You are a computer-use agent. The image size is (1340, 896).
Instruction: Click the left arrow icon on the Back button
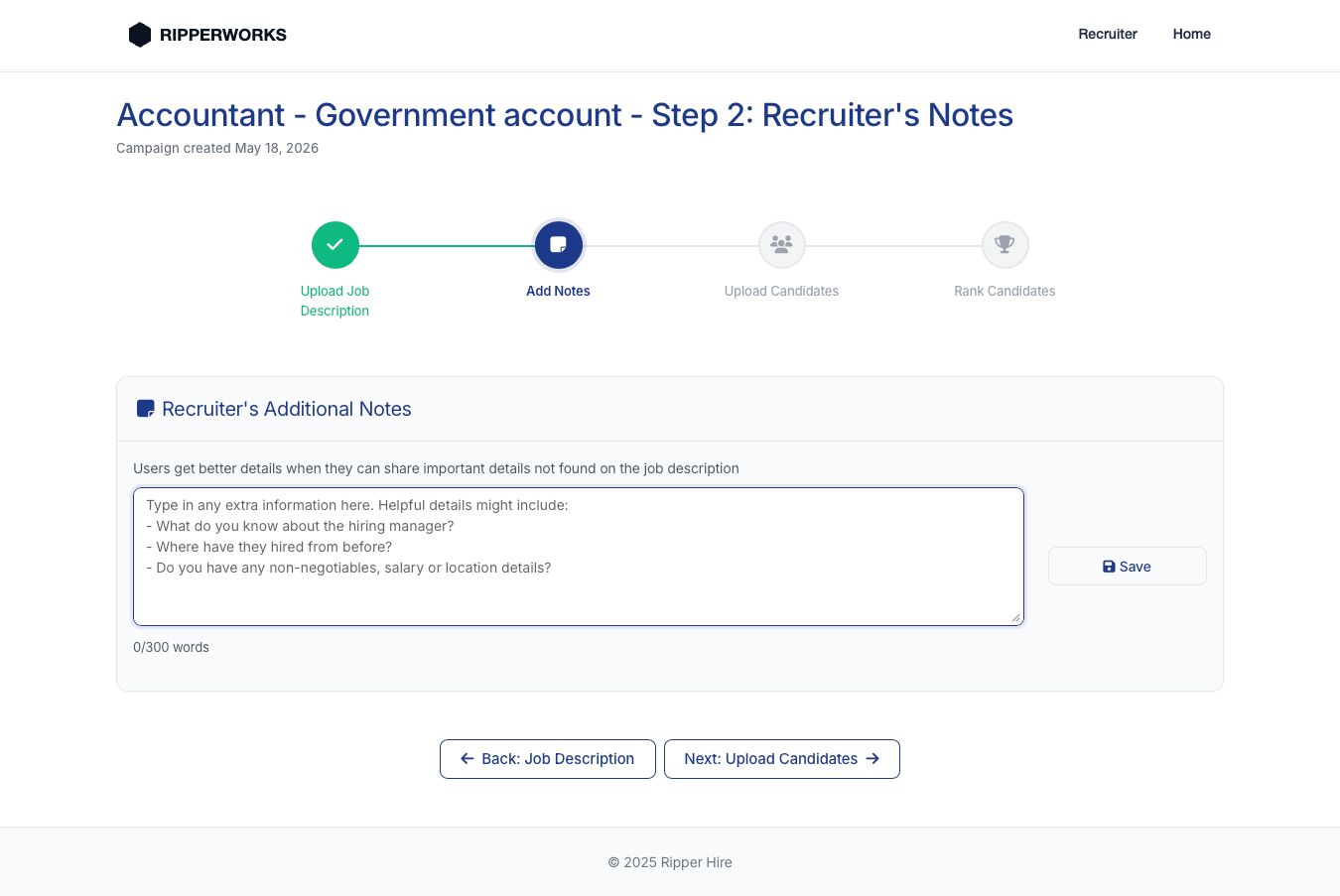coord(468,759)
